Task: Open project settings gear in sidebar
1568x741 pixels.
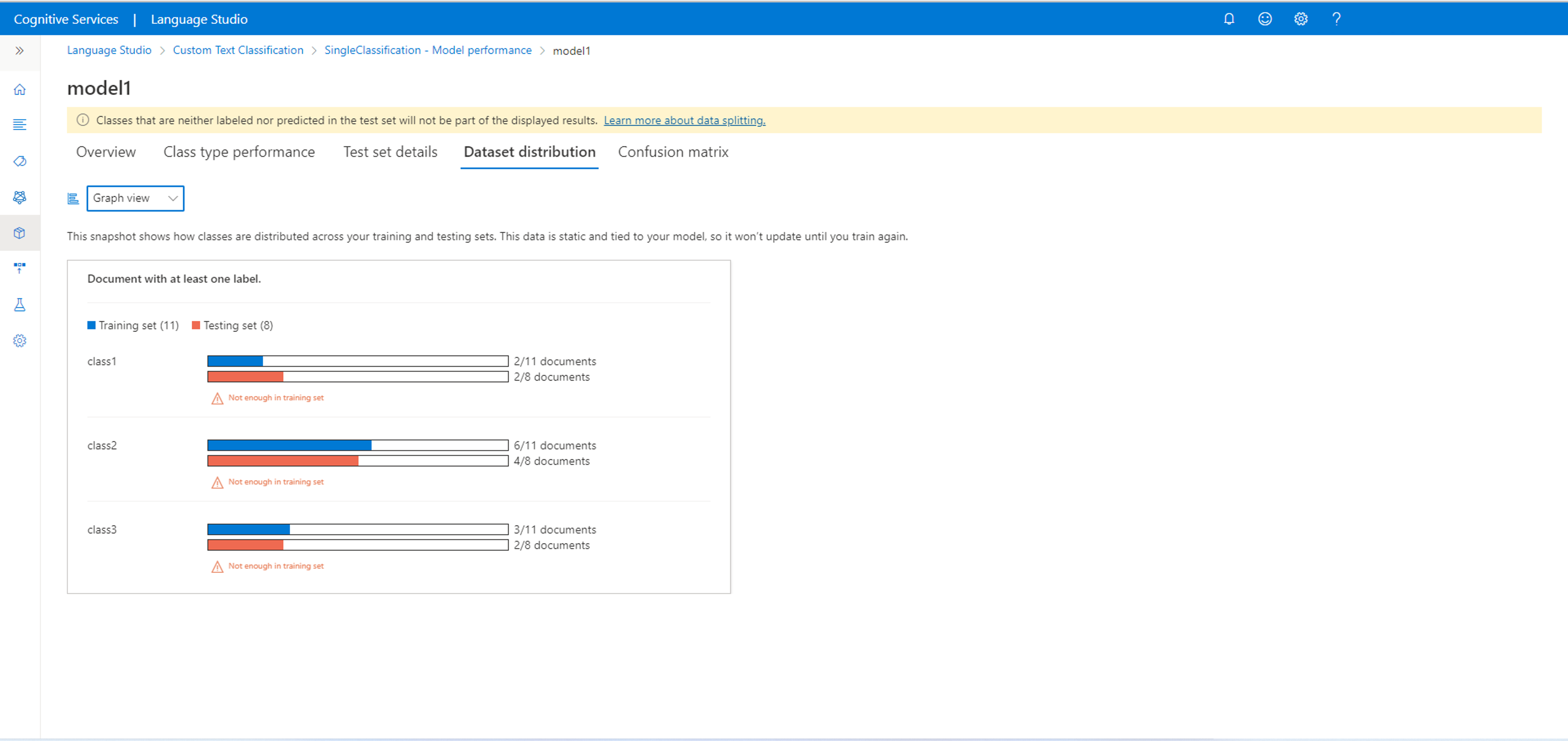Action: pos(20,340)
